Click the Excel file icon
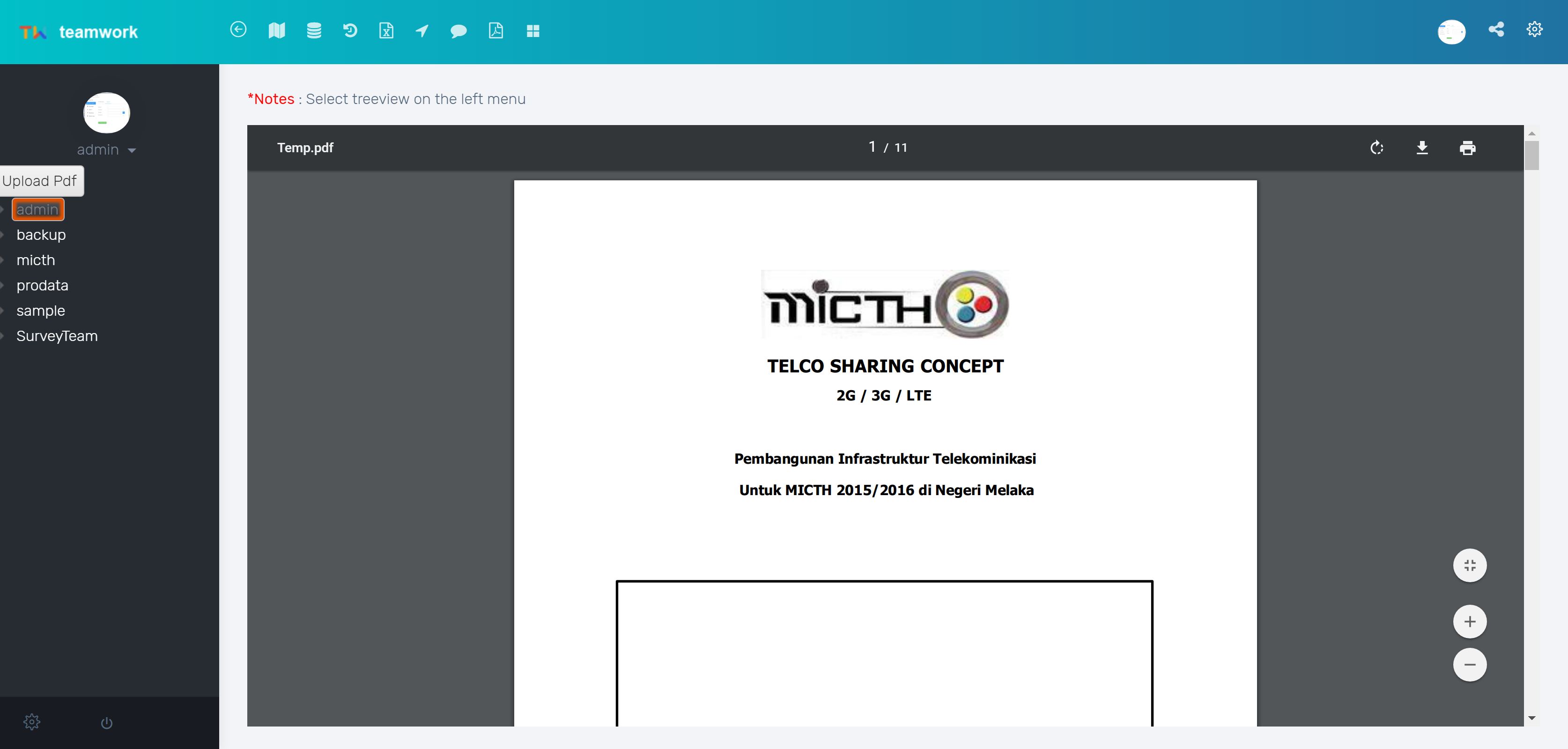The width and height of the screenshot is (1568, 749). (386, 30)
